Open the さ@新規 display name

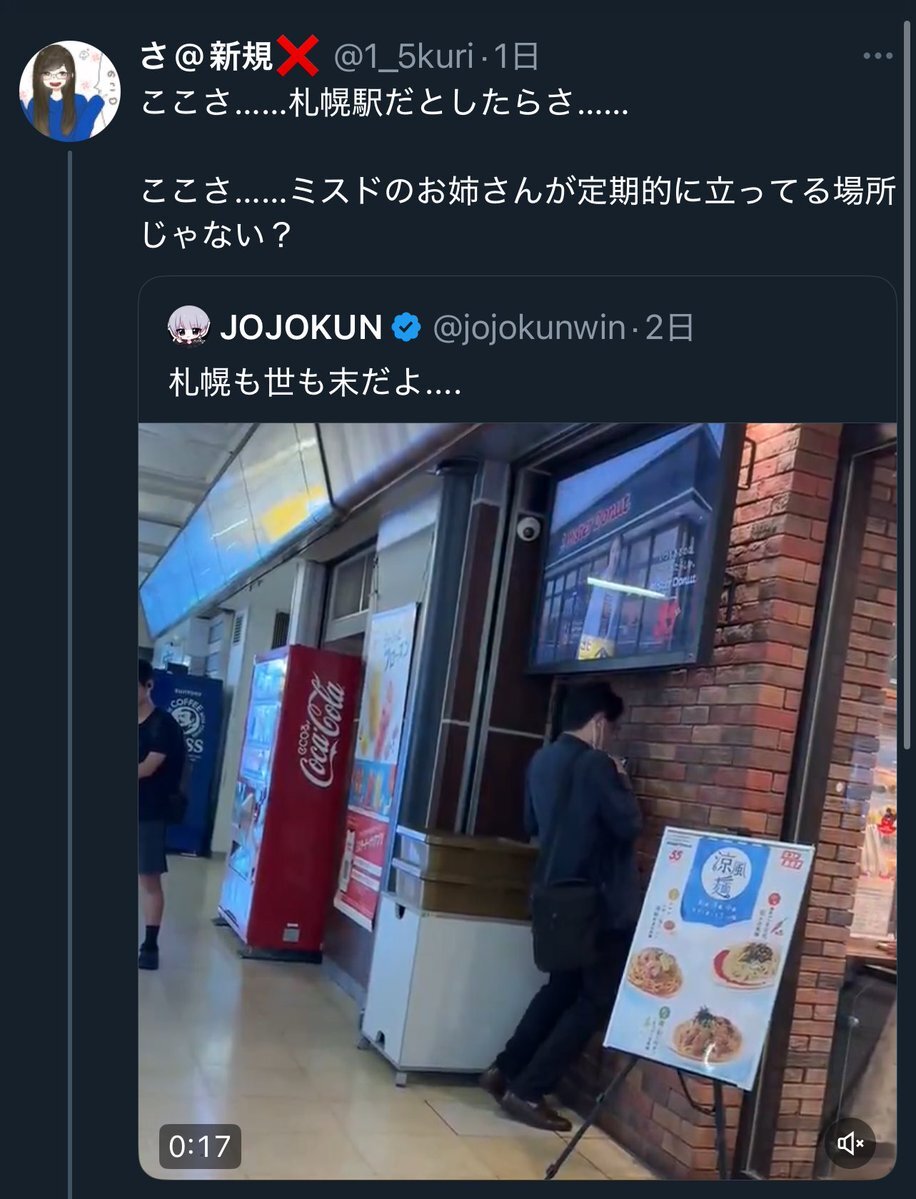click(206, 57)
